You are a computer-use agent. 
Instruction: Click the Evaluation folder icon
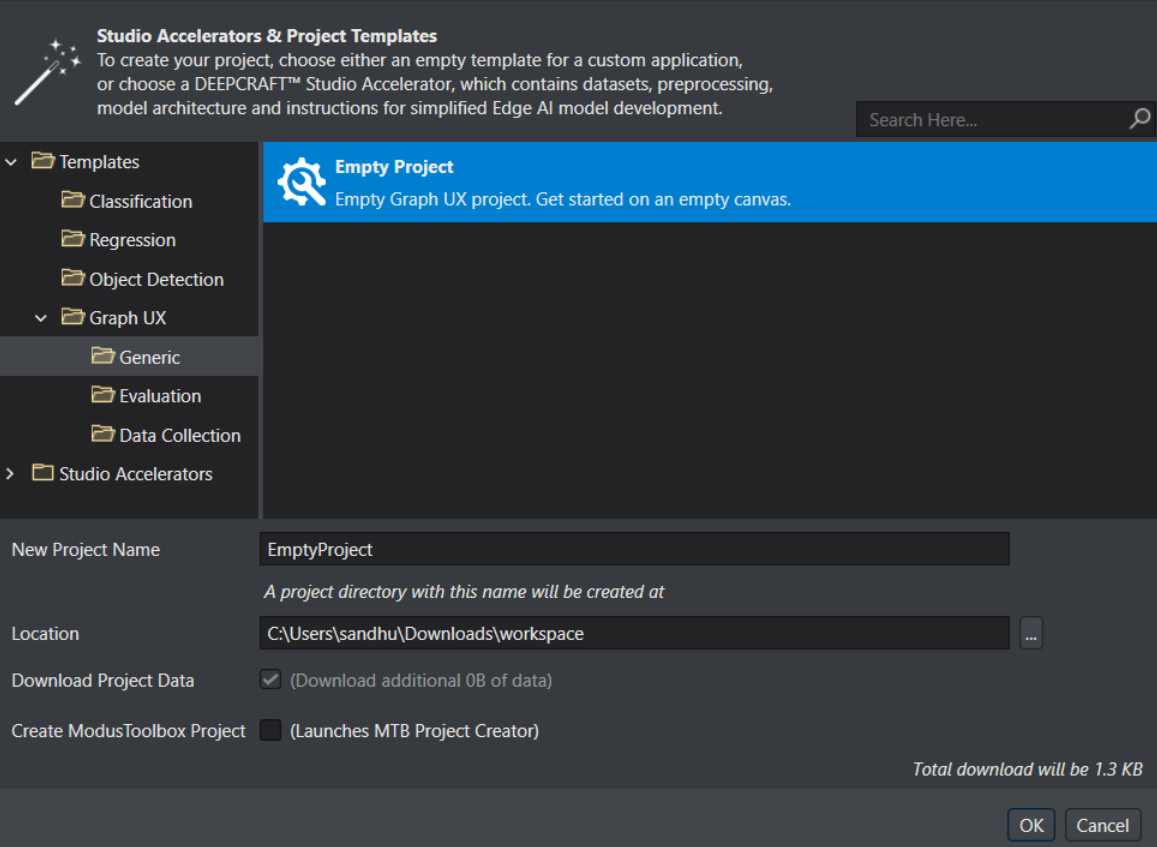click(103, 395)
